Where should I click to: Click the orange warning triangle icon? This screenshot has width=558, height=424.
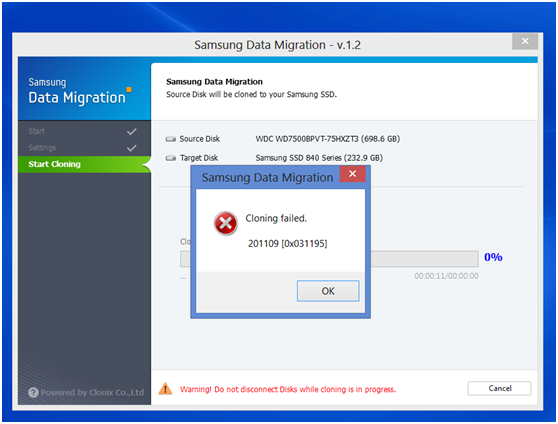165,388
